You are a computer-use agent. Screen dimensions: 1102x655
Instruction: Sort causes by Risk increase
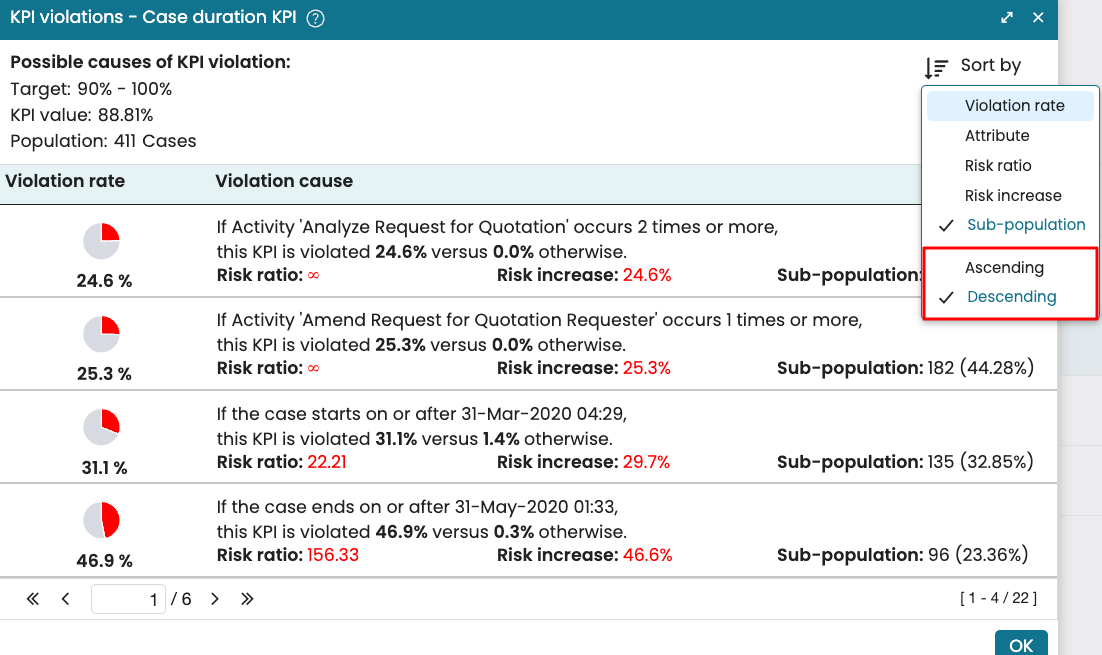pyautogui.click(x=1013, y=196)
